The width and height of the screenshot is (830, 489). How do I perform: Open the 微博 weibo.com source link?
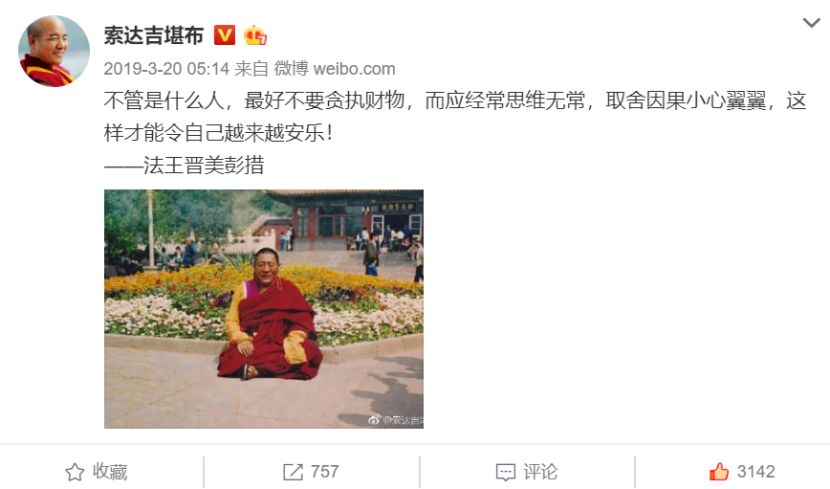[x=335, y=69]
